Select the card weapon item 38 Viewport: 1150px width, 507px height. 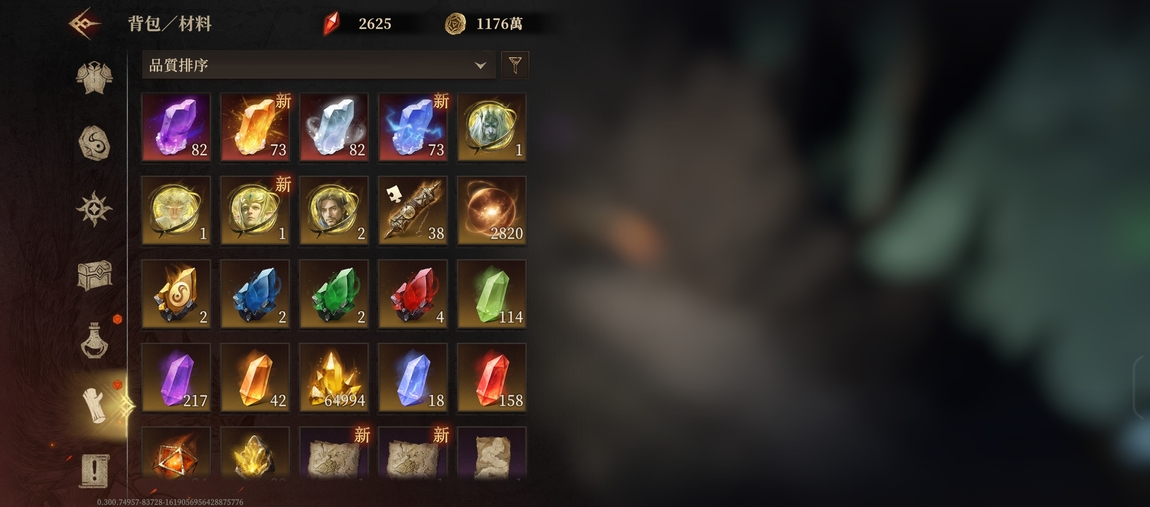click(x=413, y=211)
